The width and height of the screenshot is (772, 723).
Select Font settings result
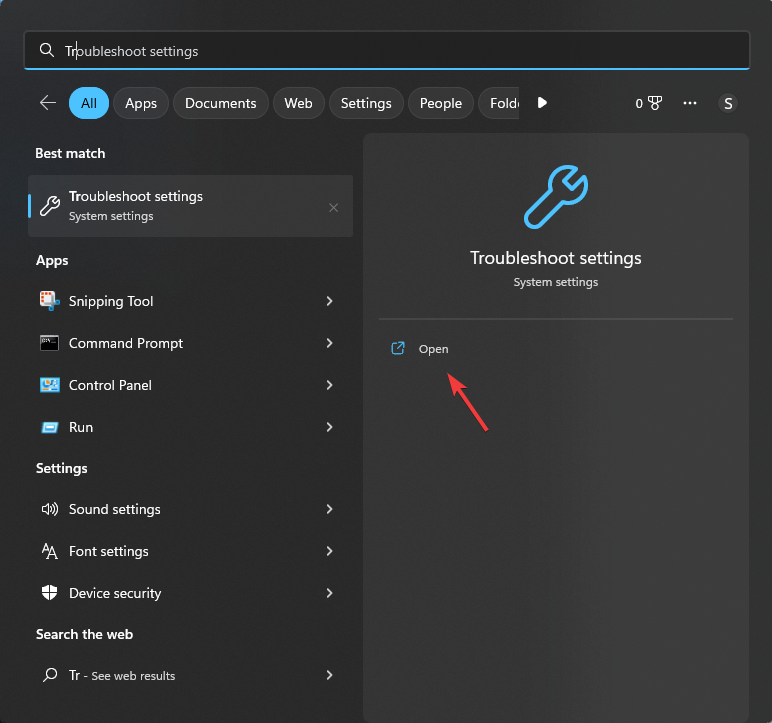click(109, 551)
